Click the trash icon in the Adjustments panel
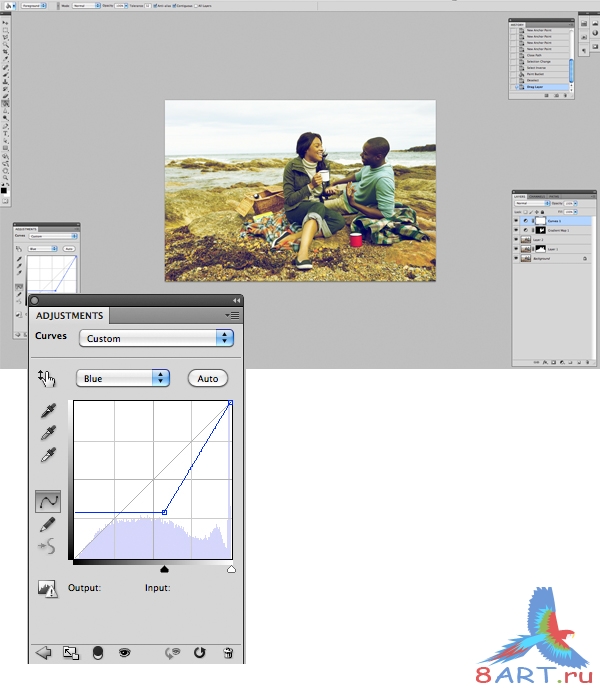 click(228, 652)
